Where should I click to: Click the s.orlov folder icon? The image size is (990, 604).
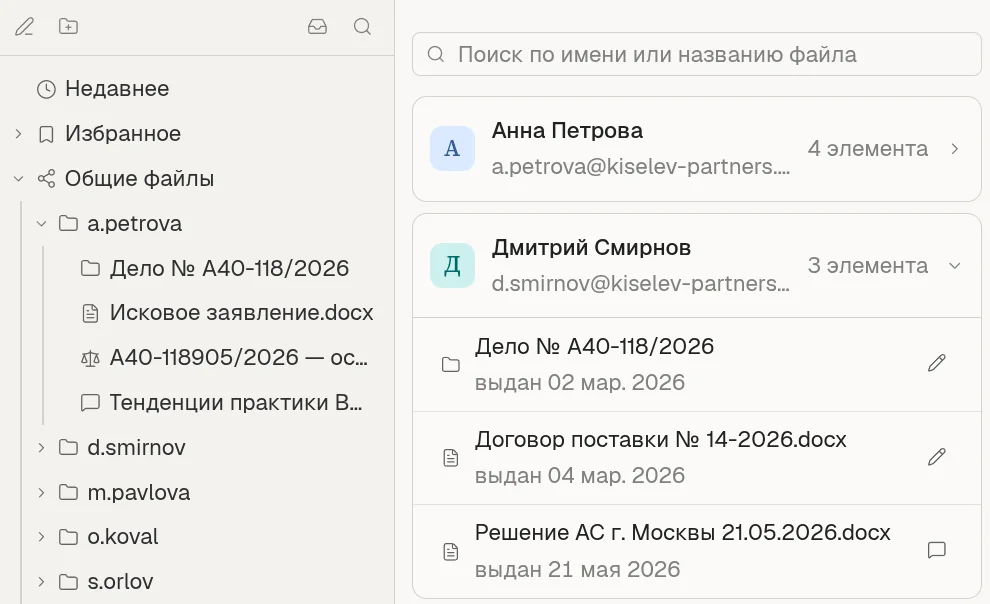point(68,582)
